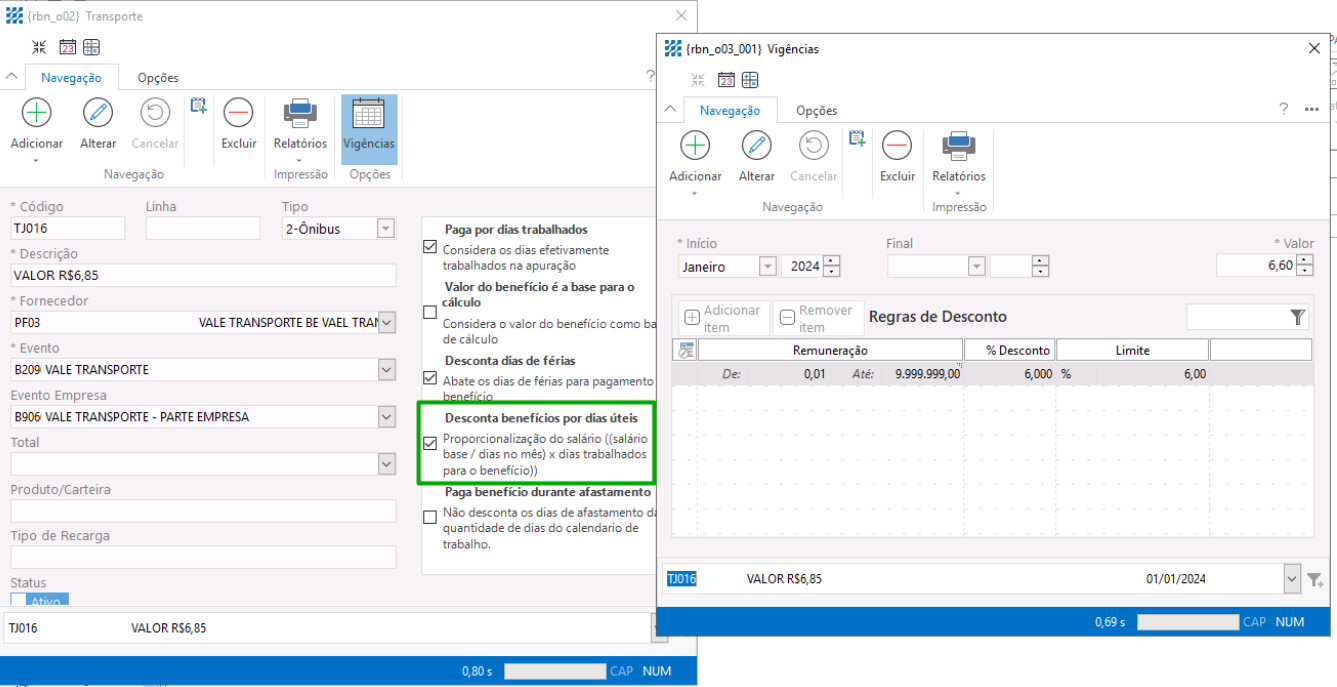Enable Paga benefício durante afastamento checkbox
Screen dimensions: 1337x687
point(430,517)
